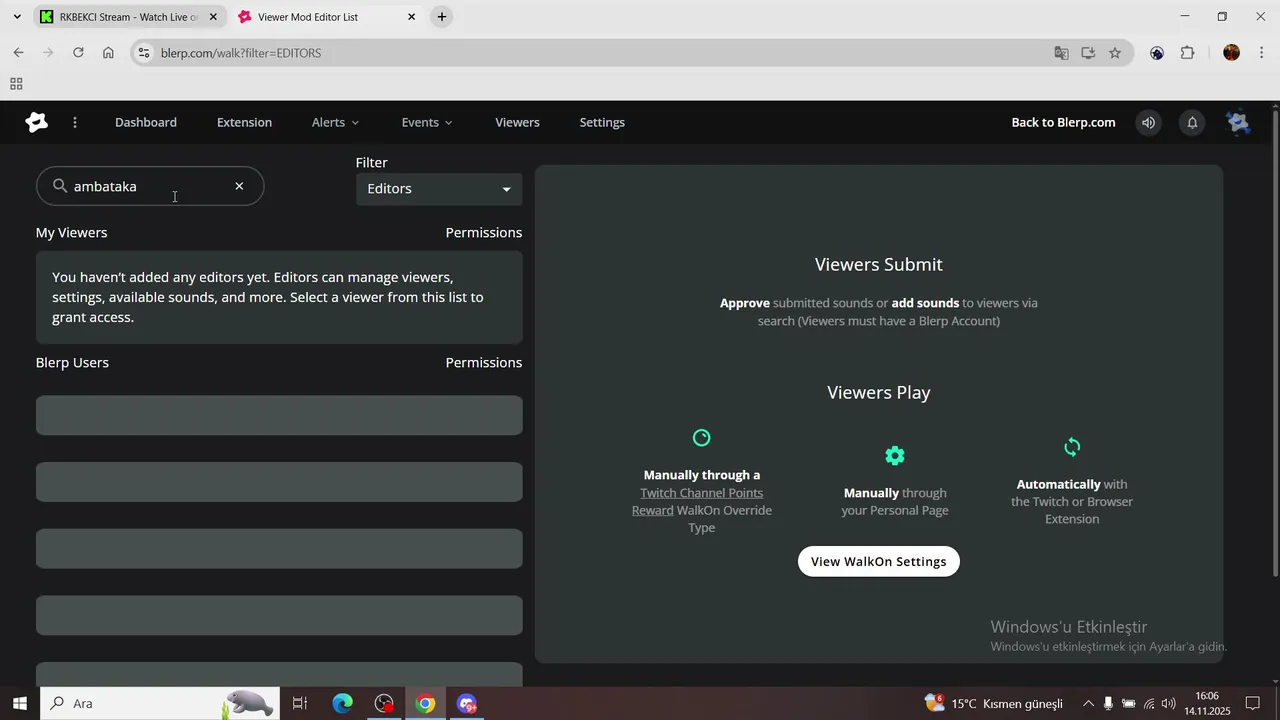The height and width of the screenshot is (720, 1280).
Task: Close the Viewer Mod Editor List tab
Action: (412, 17)
